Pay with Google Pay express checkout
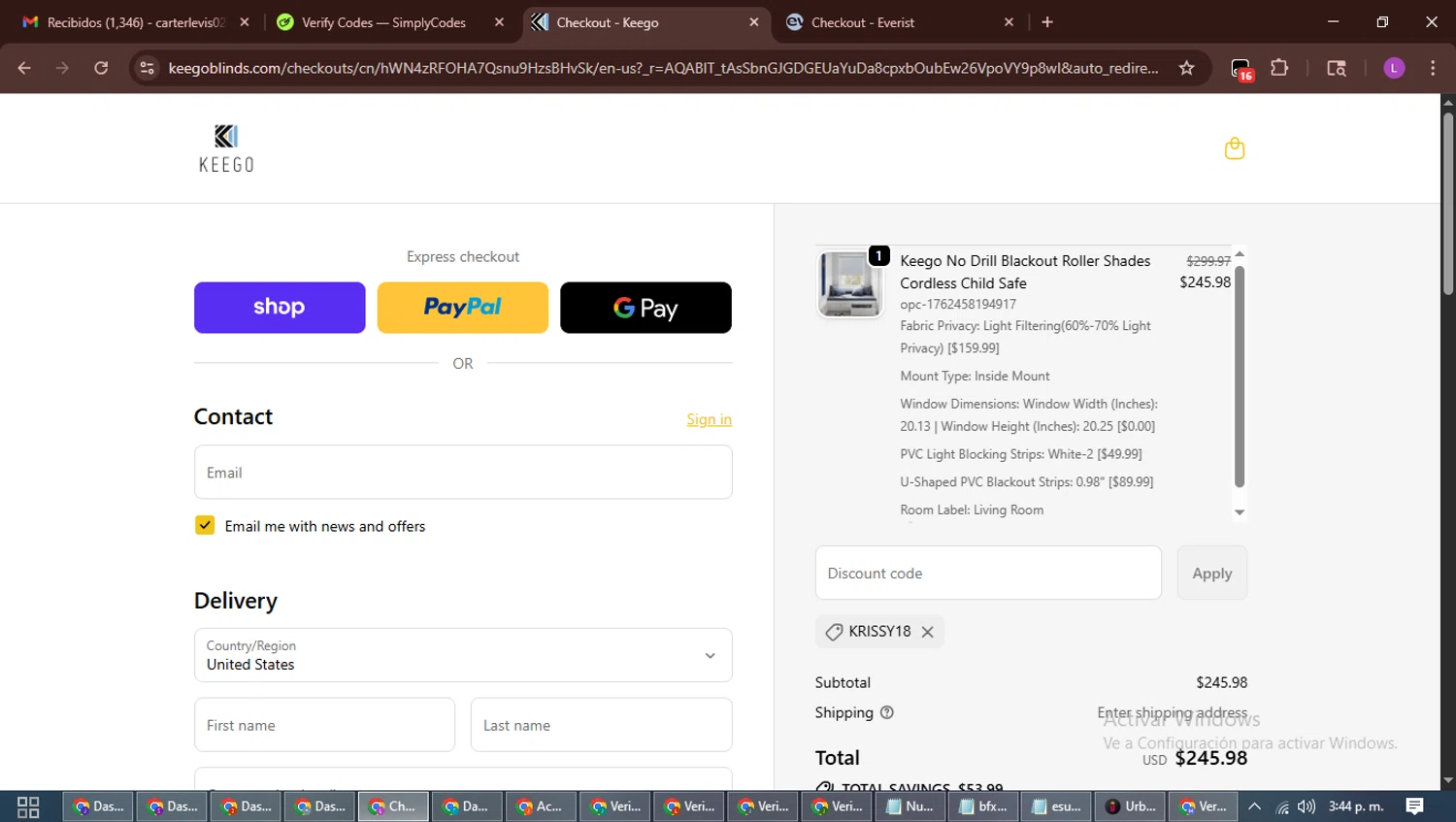The image size is (1456, 822). pos(645,308)
